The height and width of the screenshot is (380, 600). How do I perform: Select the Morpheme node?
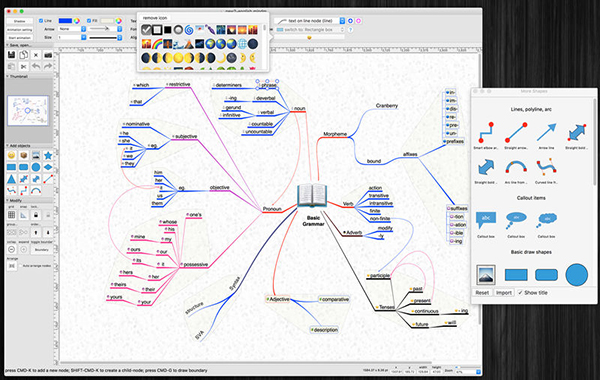pos(335,134)
